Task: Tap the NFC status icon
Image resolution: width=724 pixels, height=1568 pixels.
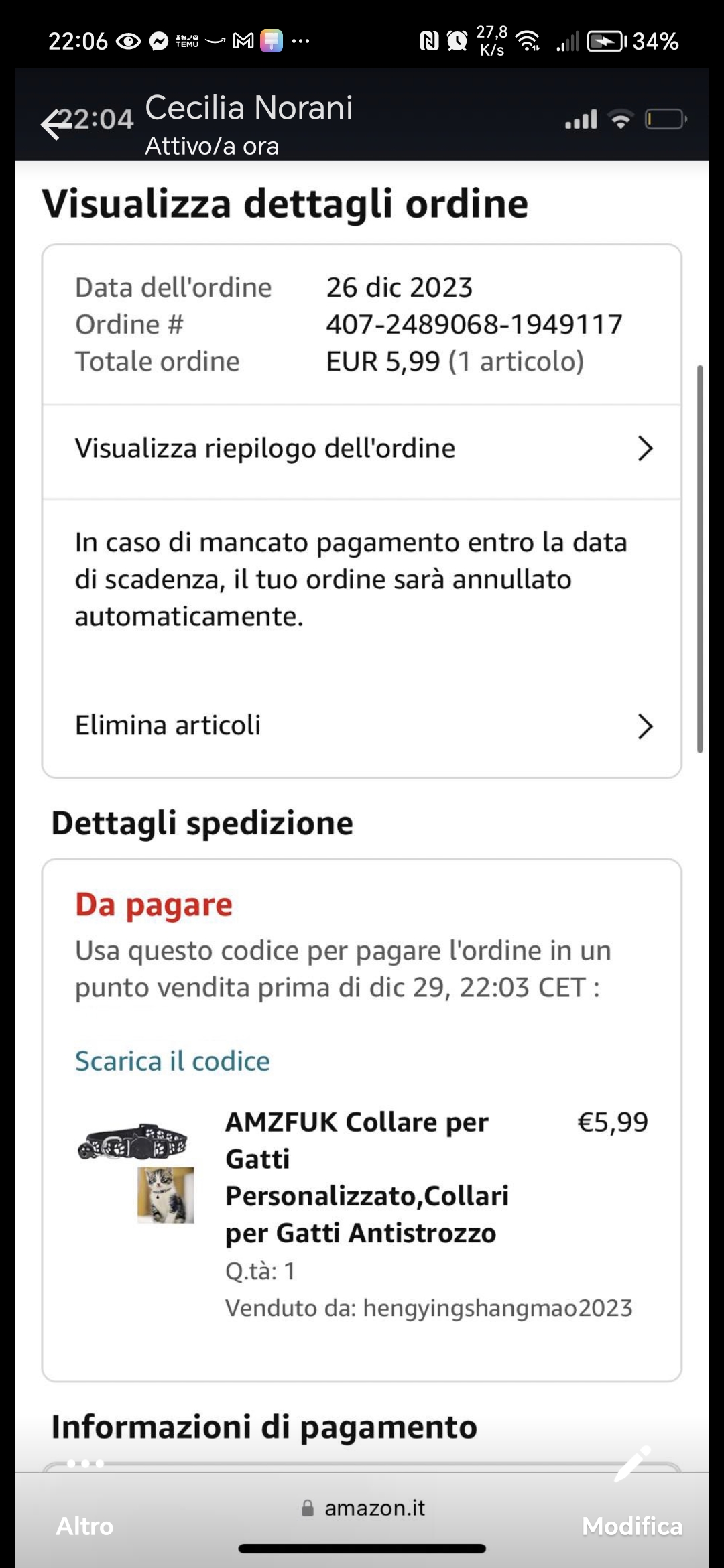Action: pos(428,42)
